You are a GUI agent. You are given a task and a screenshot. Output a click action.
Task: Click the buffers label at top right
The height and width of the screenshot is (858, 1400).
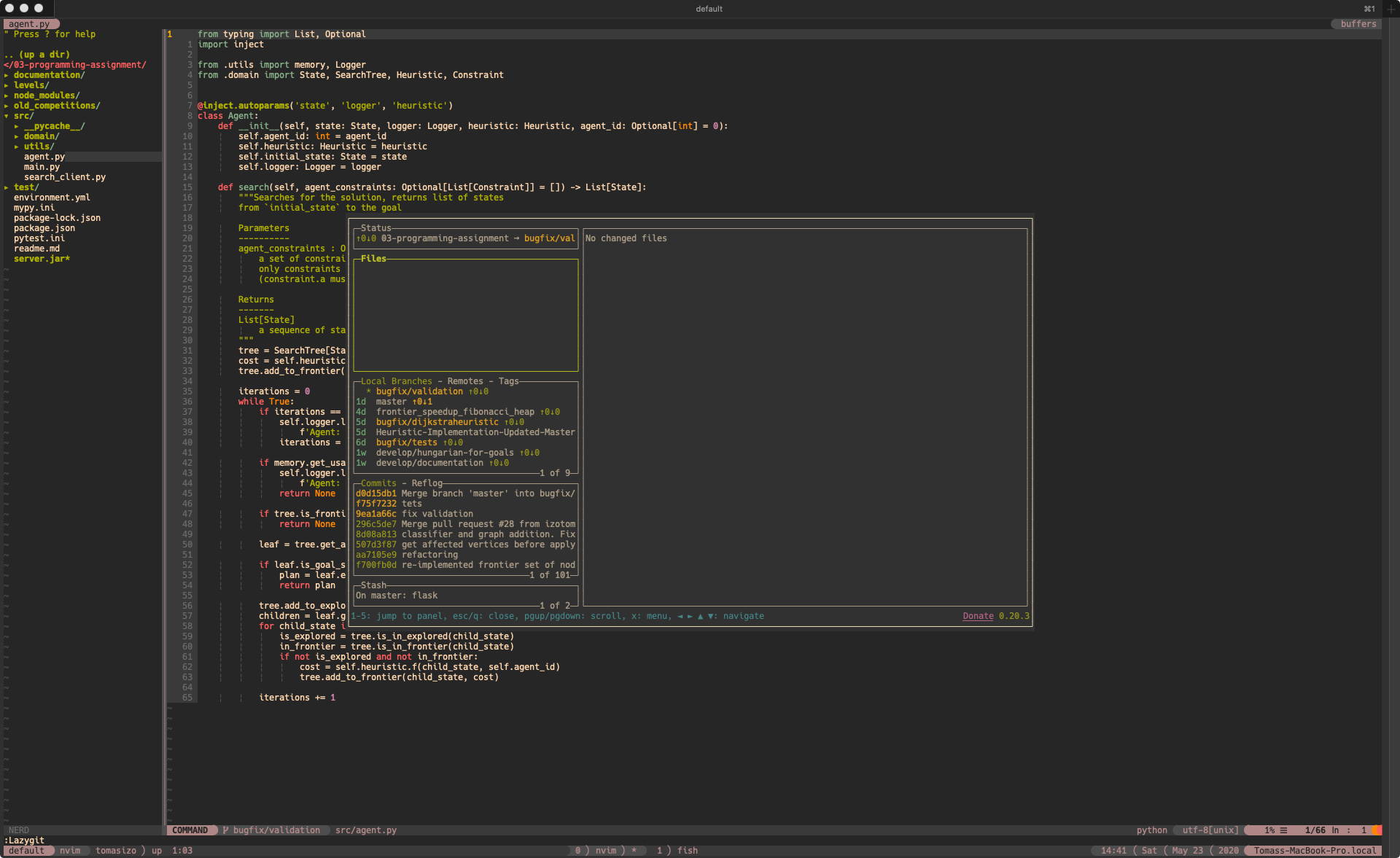coord(1358,24)
